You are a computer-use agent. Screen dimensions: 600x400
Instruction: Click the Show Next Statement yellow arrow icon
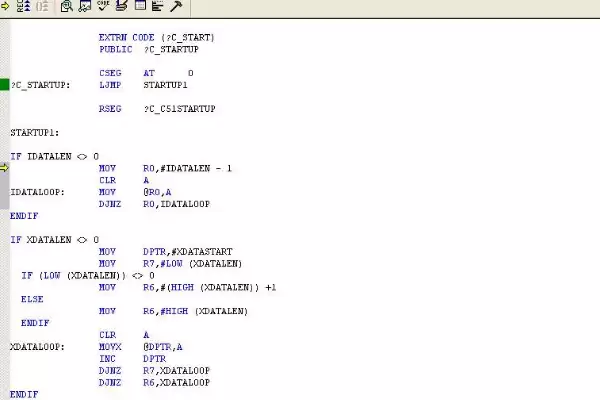tap(5, 6)
